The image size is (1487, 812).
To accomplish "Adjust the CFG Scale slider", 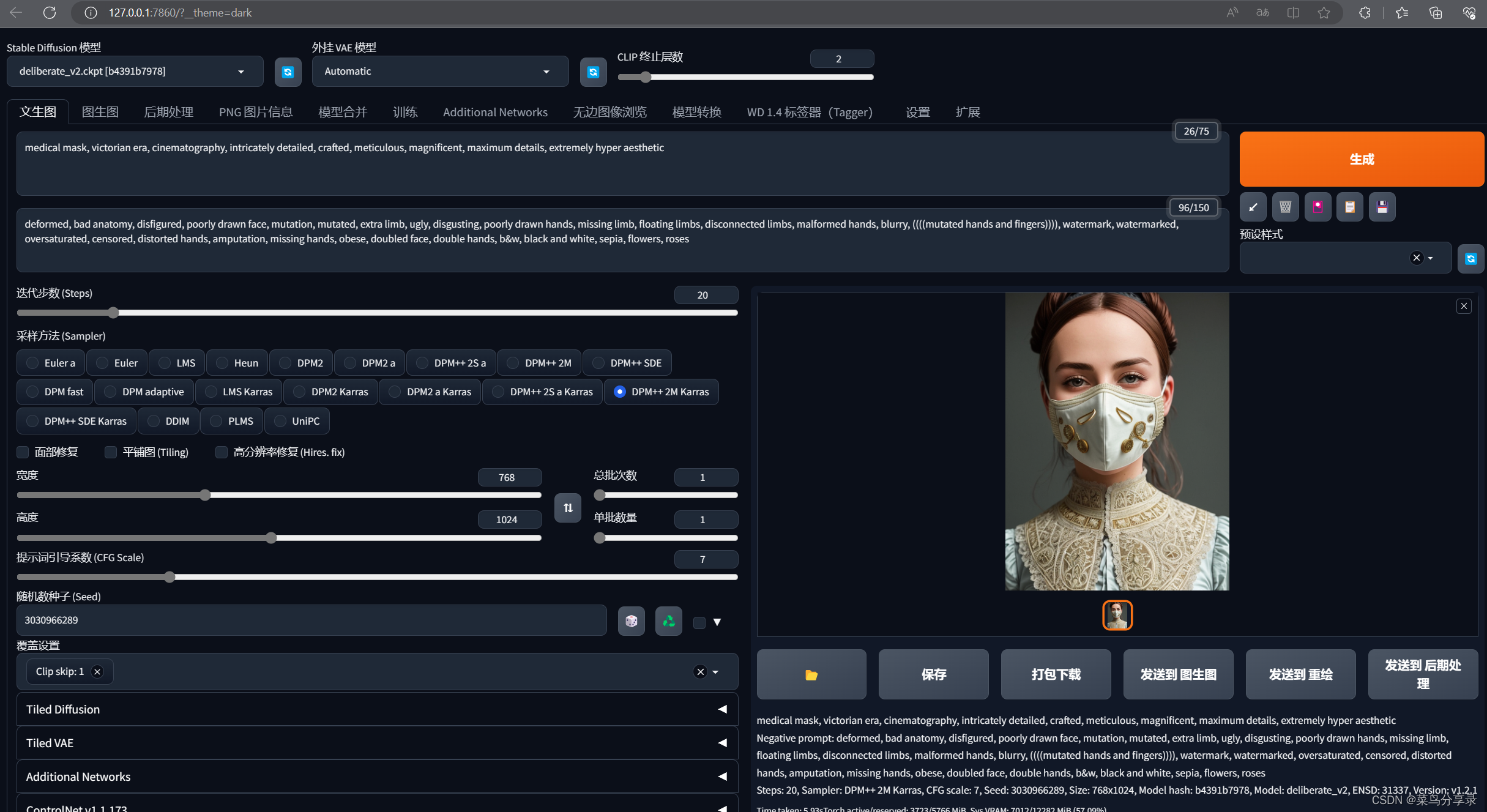I will coord(170,577).
